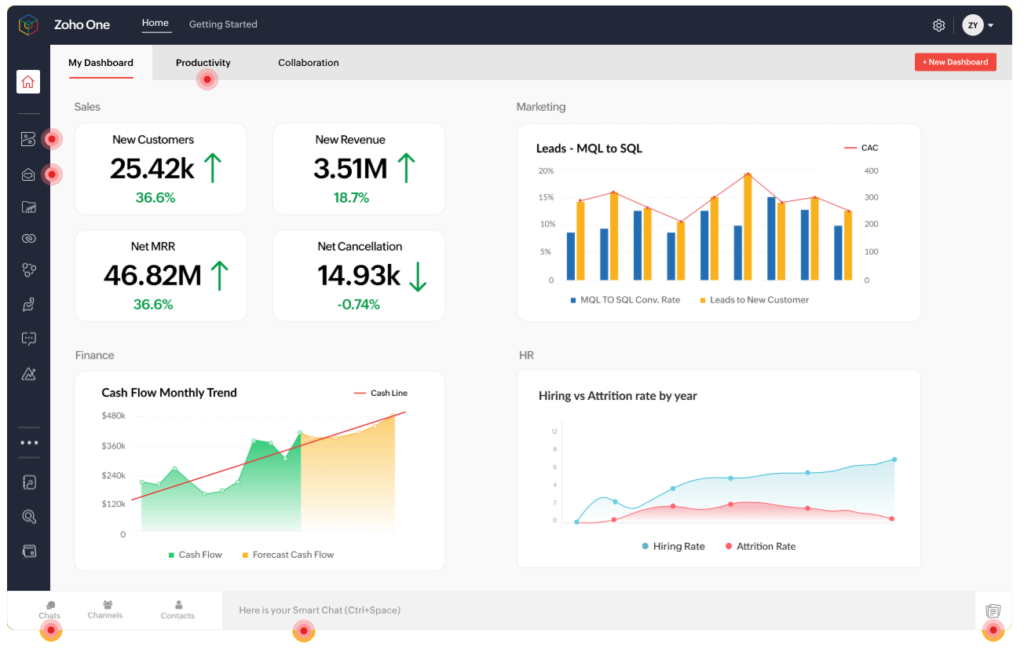Click the New Dashboard button
The height and width of the screenshot is (656, 1024).
[954, 61]
